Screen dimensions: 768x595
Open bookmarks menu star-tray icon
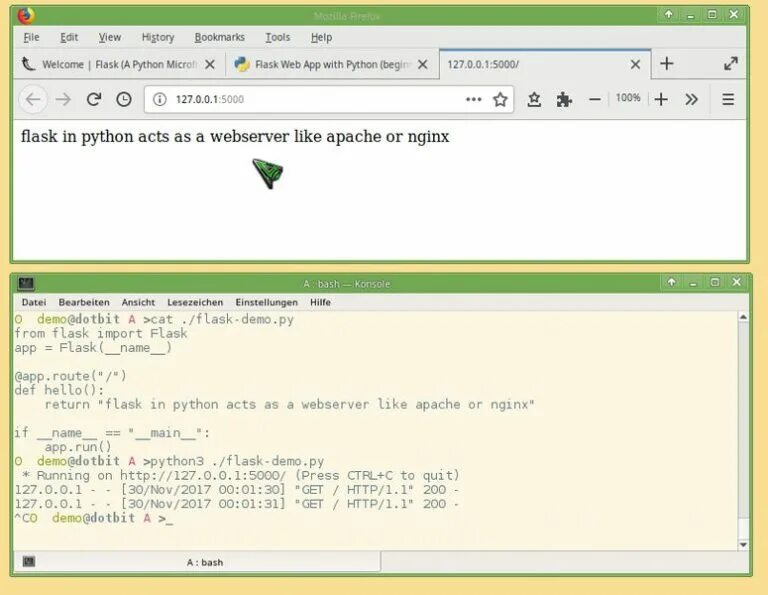pos(534,99)
